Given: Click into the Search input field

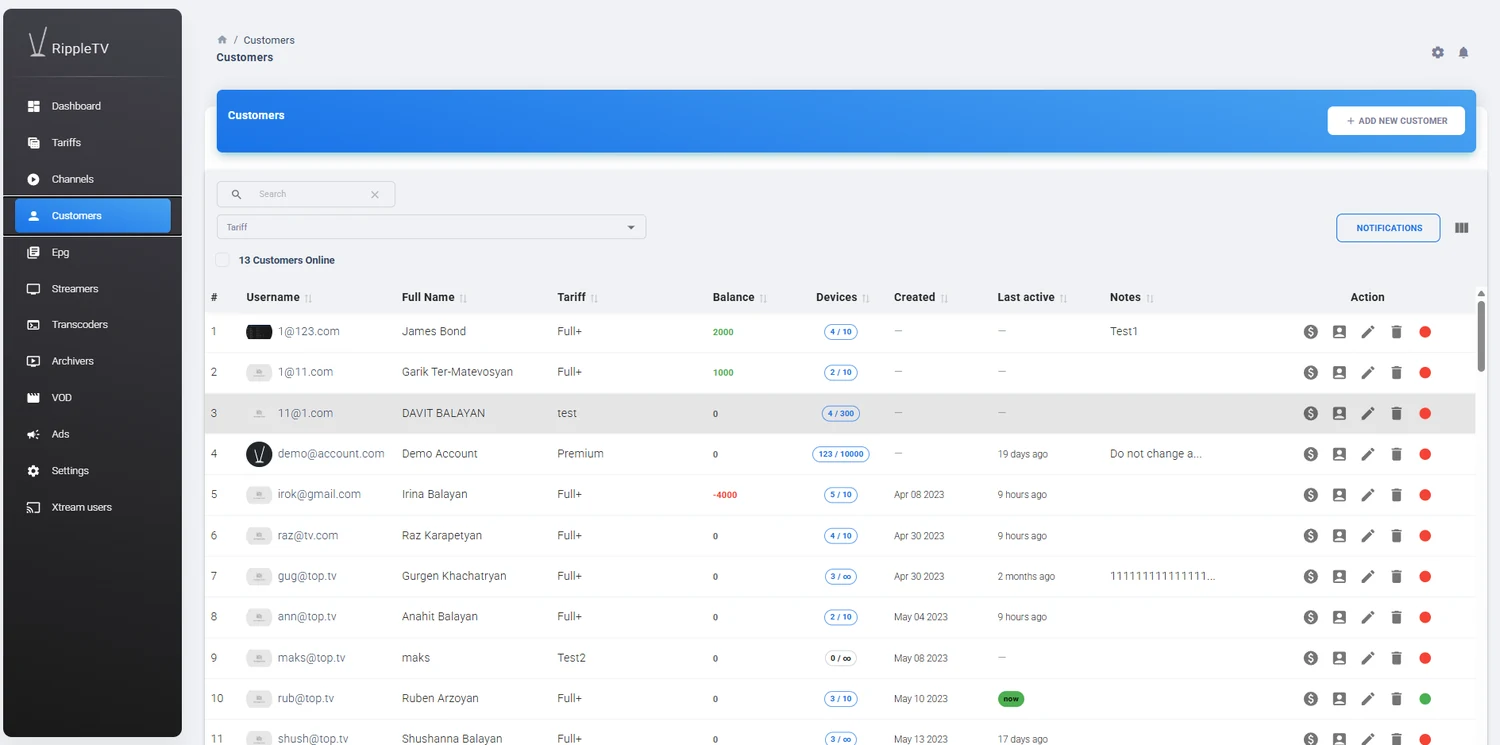Looking at the screenshot, I should [306, 194].
